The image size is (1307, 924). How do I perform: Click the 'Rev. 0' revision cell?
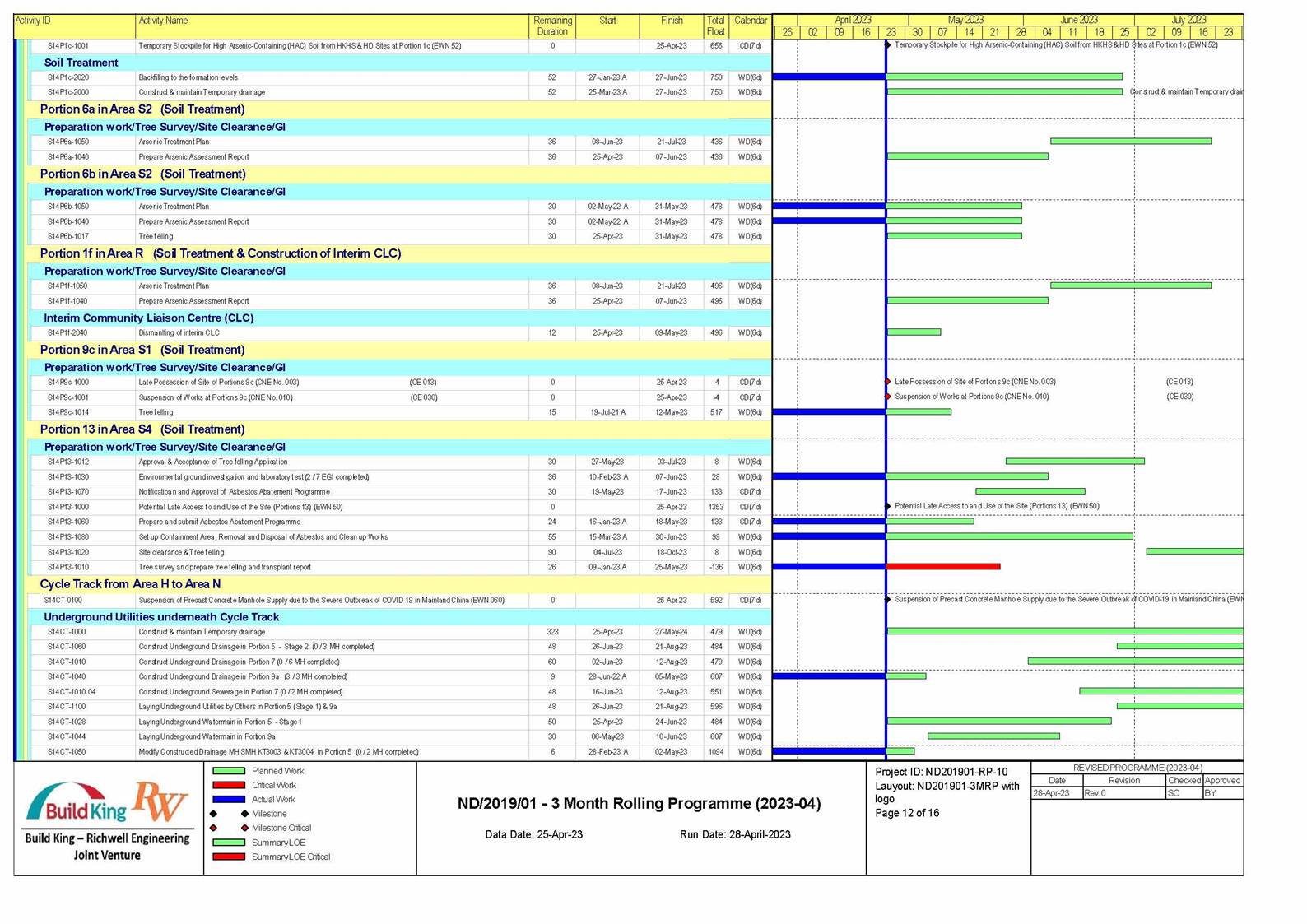(x=1124, y=793)
